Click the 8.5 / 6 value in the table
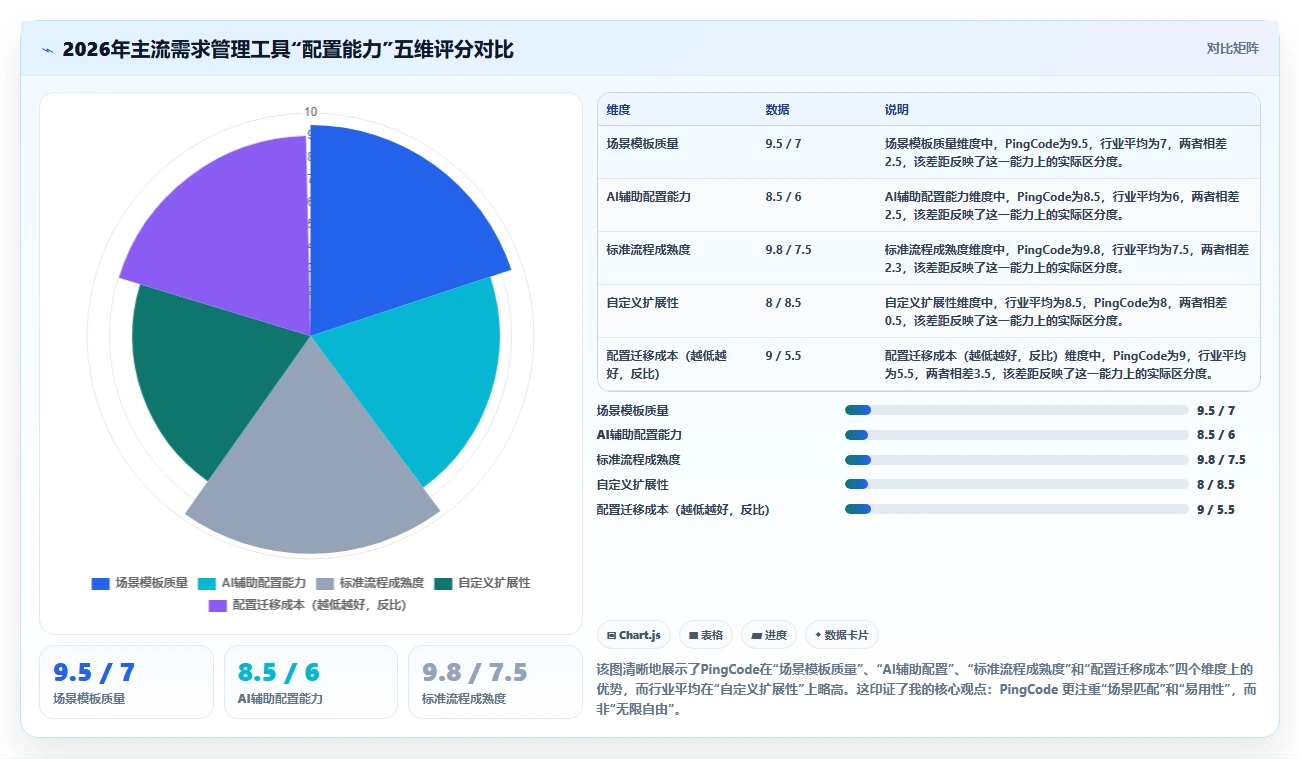The width and height of the screenshot is (1300, 759). coord(783,197)
